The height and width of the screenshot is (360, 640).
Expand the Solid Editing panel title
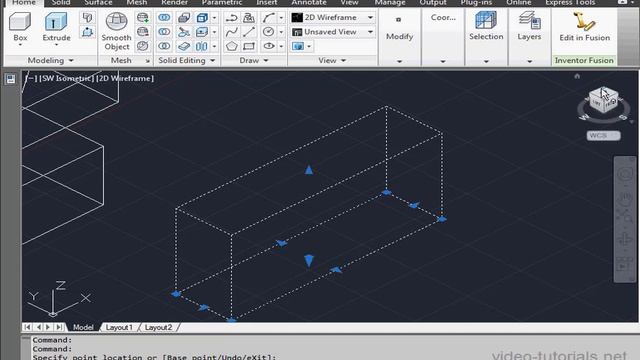(186, 60)
